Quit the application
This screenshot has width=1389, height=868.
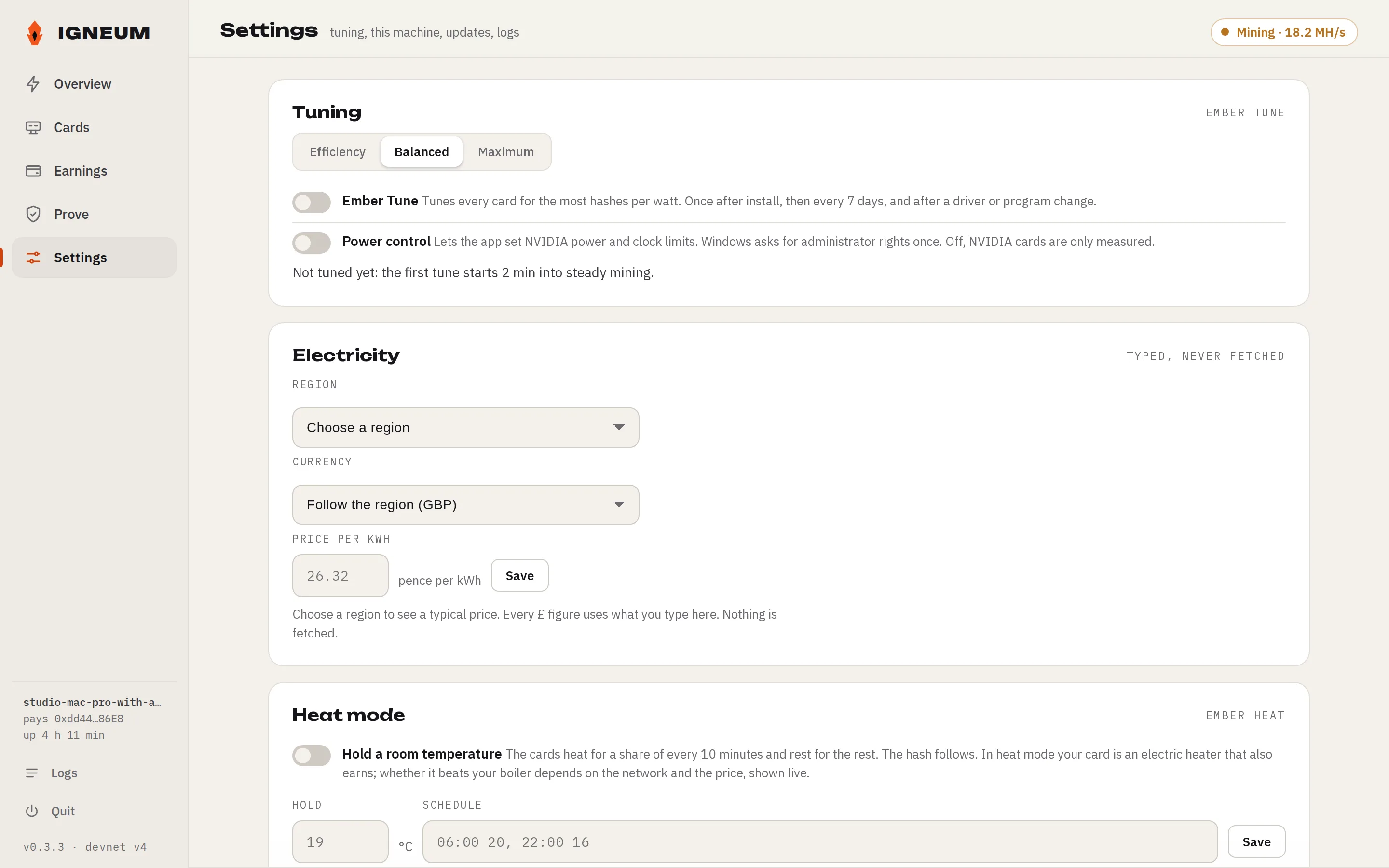coord(94,811)
